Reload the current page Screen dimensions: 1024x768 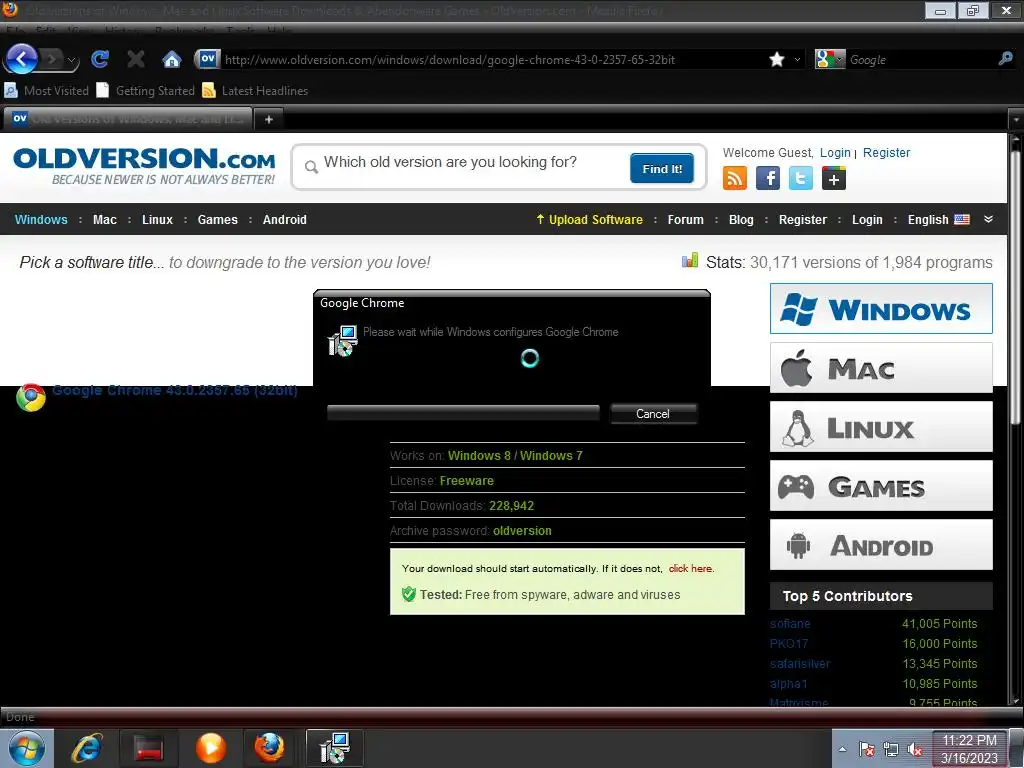tap(100, 59)
